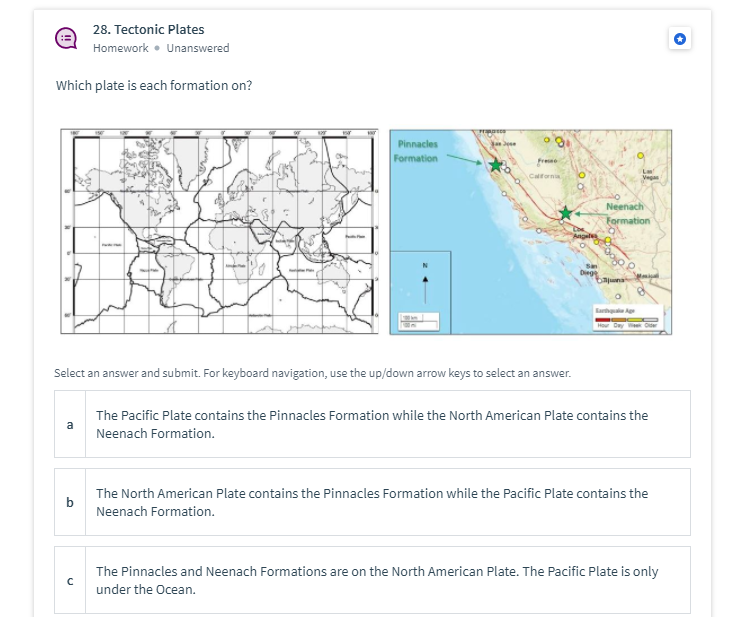Screen dimensions: 741x617
Task: Open the world tectonic plates map image
Action: 219,231
